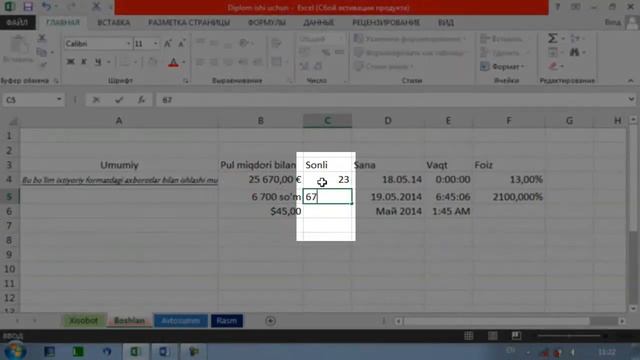The height and width of the screenshot is (360, 640).
Task: Click the Copy icon
Action: point(42,52)
